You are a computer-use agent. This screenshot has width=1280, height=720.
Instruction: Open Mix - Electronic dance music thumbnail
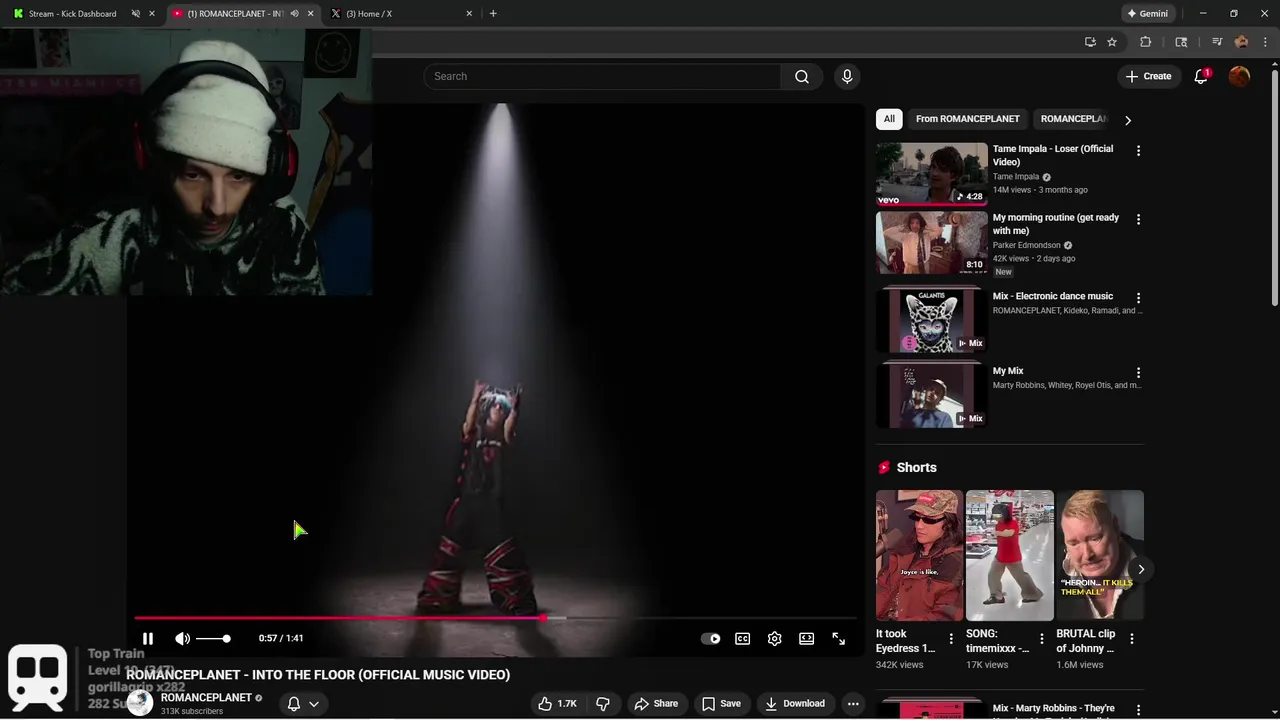pyautogui.click(x=932, y=321)
